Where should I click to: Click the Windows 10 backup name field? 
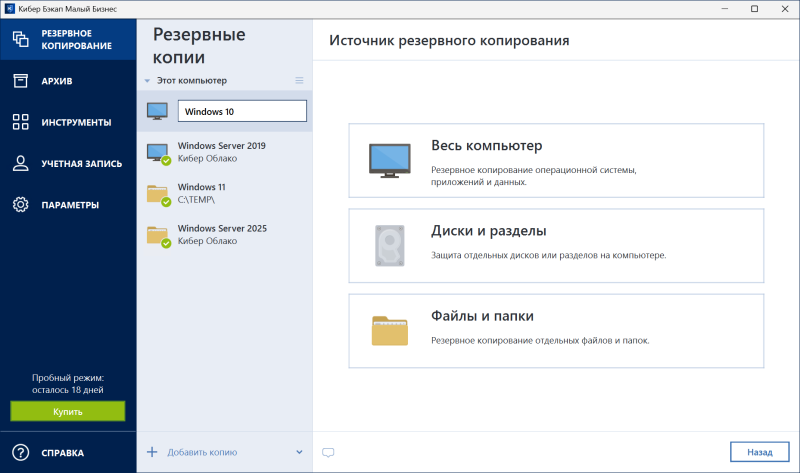pos(243,111)
